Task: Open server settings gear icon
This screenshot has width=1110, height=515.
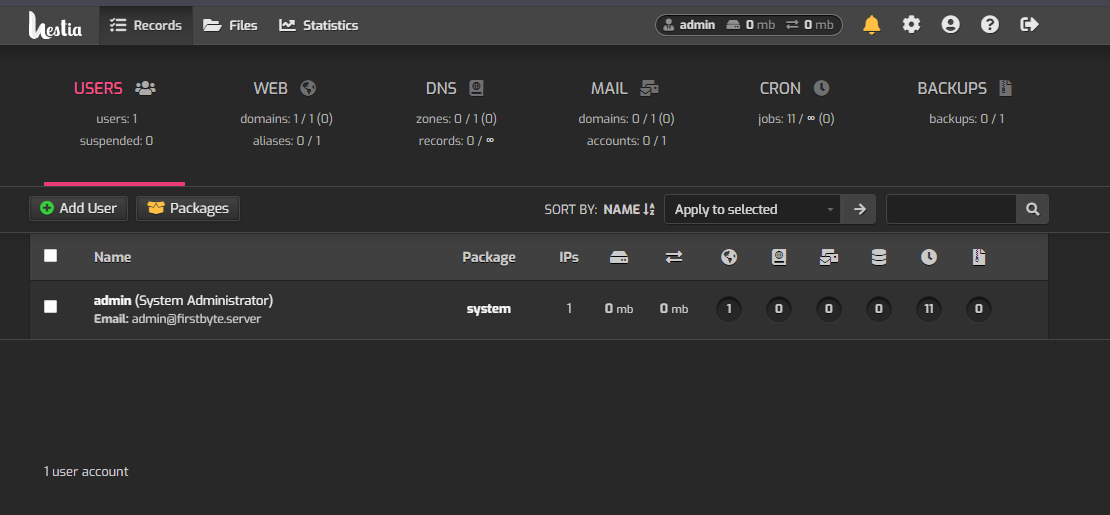Action: click(x=911, y=25)
